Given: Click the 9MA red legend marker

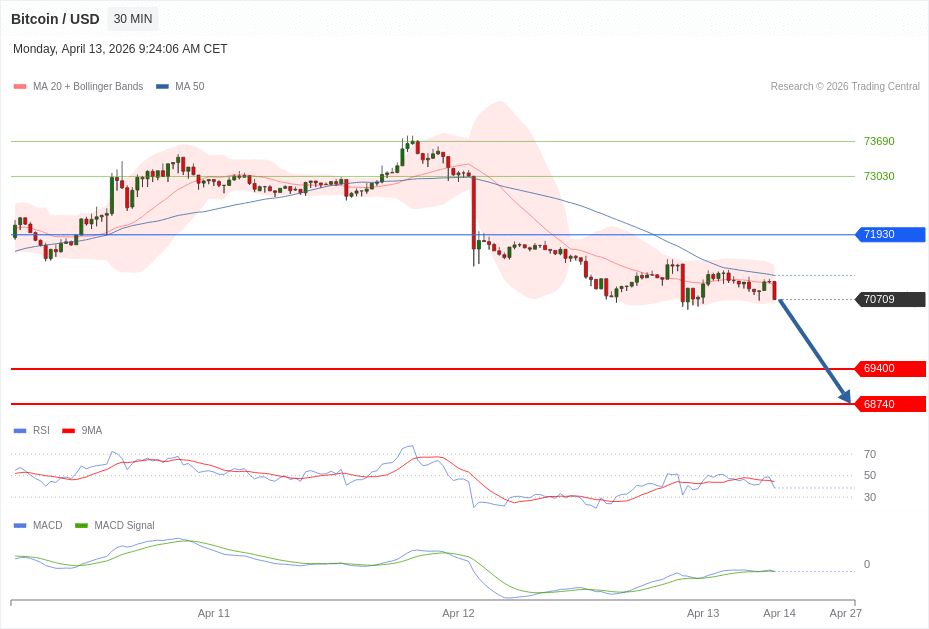Looking at the screenshot, I should (x=68, y=431).
